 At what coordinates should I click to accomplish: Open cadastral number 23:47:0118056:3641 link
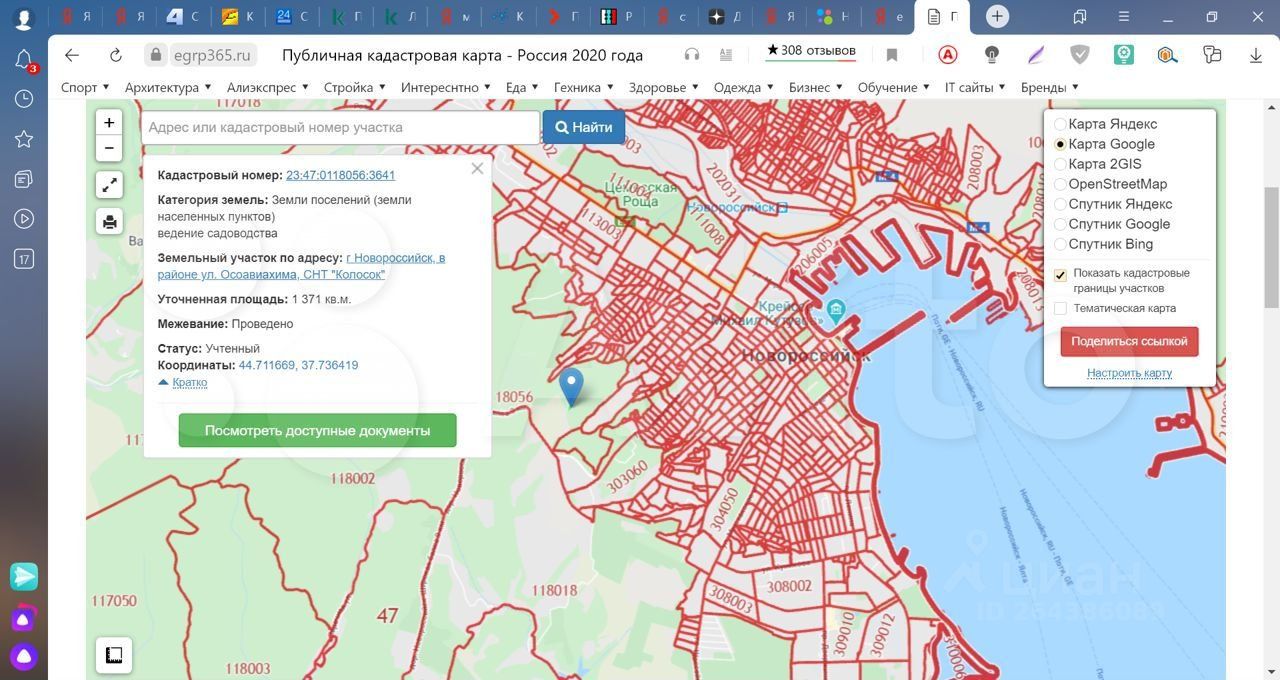coord(340,175)
